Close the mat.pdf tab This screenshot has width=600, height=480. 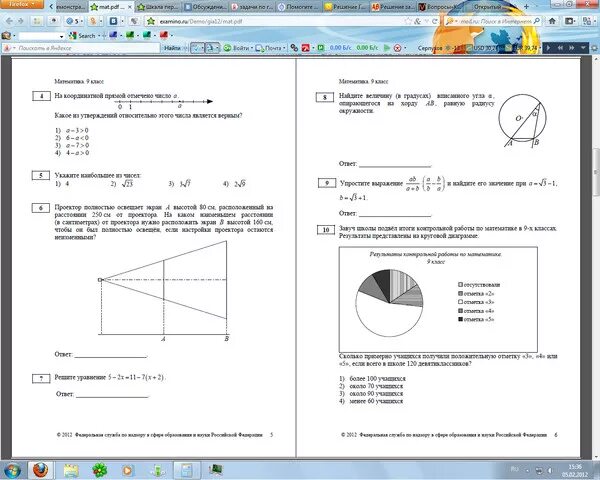[130, 7]
